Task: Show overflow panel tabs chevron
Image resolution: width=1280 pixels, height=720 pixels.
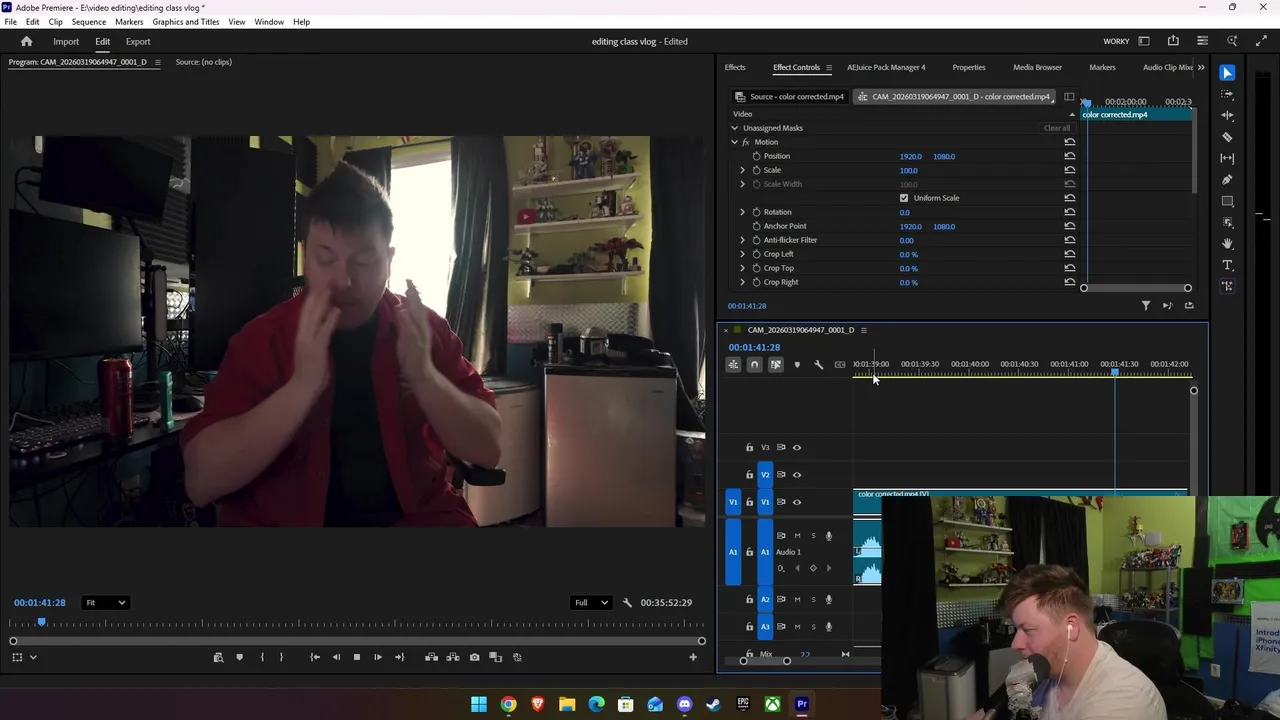Action: [1201, 67]
